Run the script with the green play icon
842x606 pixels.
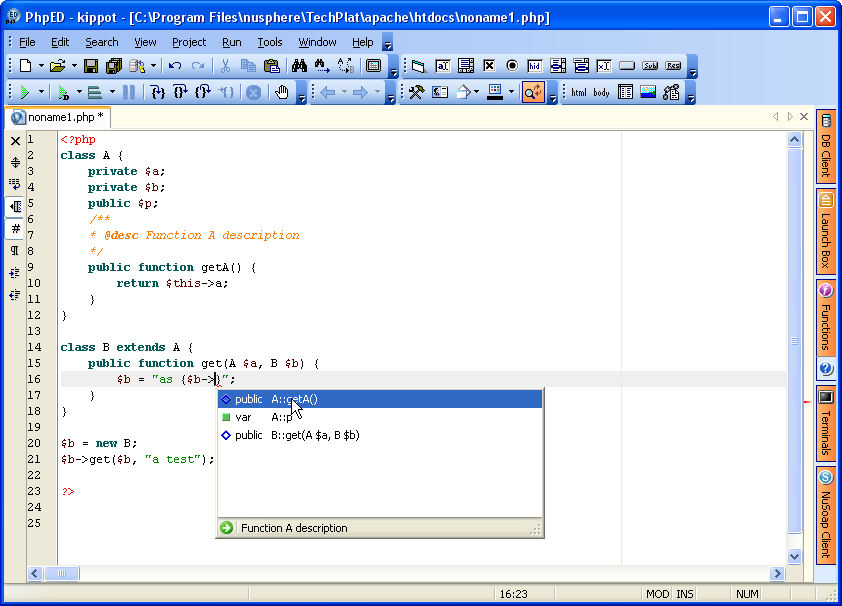24,92
